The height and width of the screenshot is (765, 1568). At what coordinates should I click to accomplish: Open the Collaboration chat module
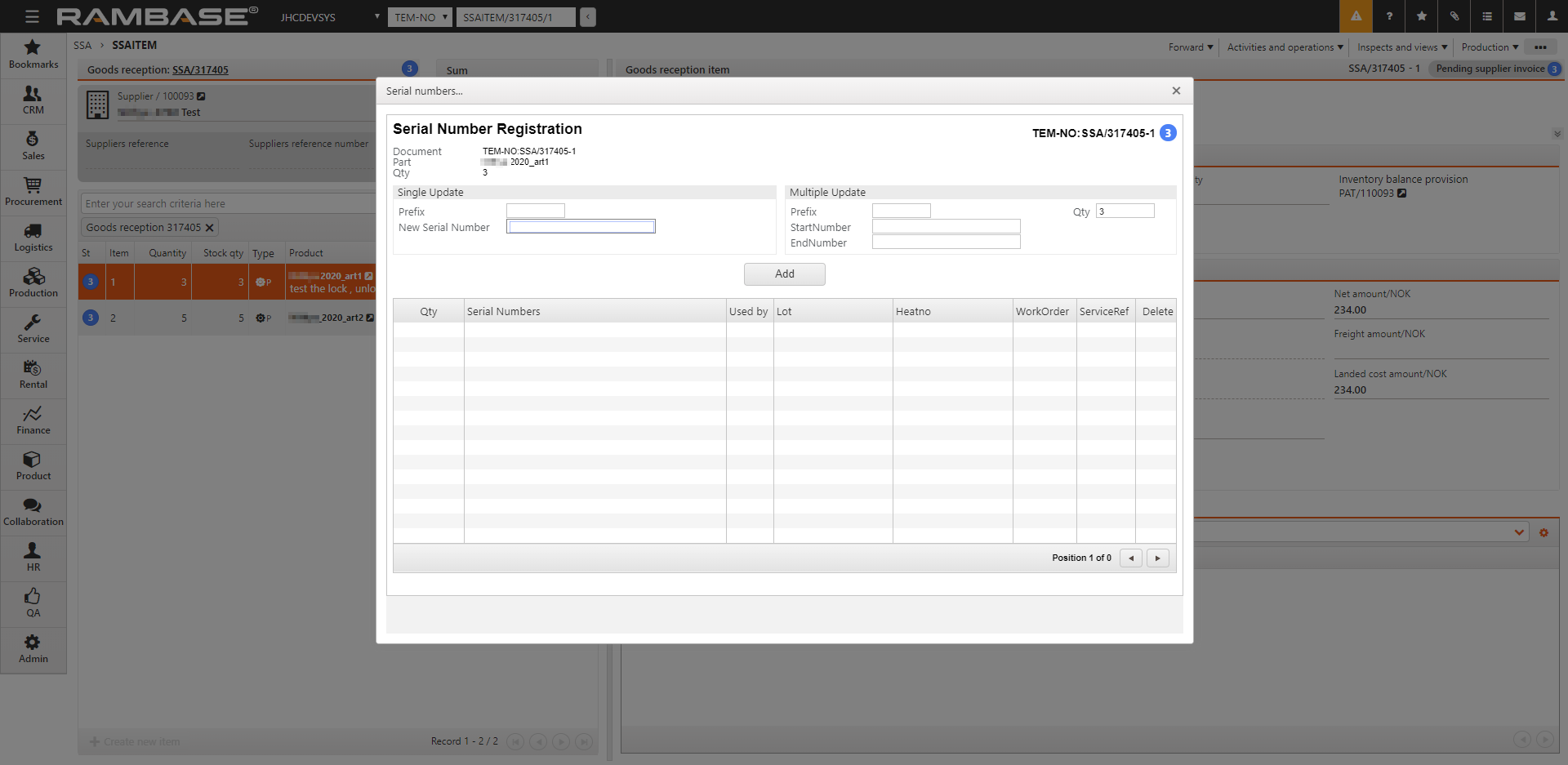[33, 512]
